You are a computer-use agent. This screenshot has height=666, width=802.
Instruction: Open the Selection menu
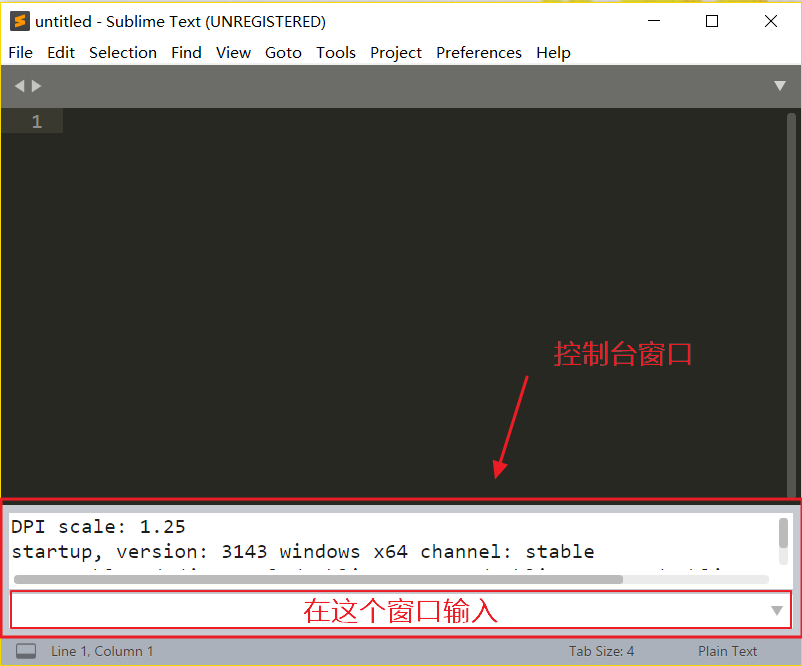(x=123, y=53)
